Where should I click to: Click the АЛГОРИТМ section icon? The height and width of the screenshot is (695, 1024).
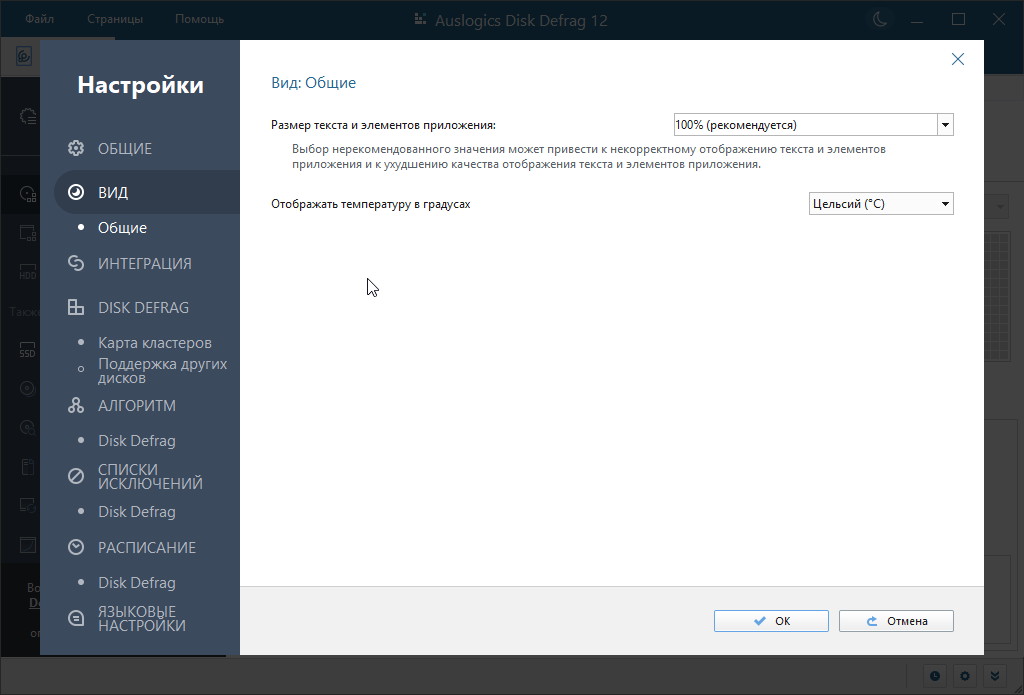(76, 405)
